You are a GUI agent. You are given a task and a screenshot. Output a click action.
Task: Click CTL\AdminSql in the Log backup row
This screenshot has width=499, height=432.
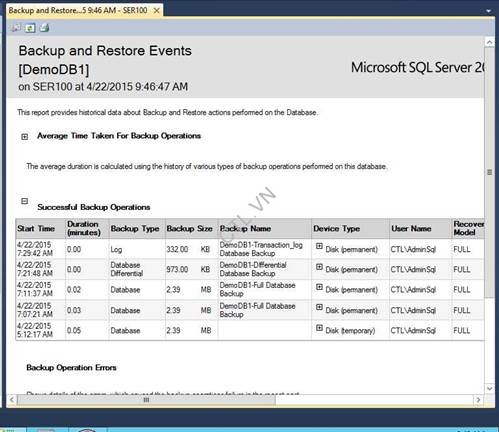(x=413, y=249)
